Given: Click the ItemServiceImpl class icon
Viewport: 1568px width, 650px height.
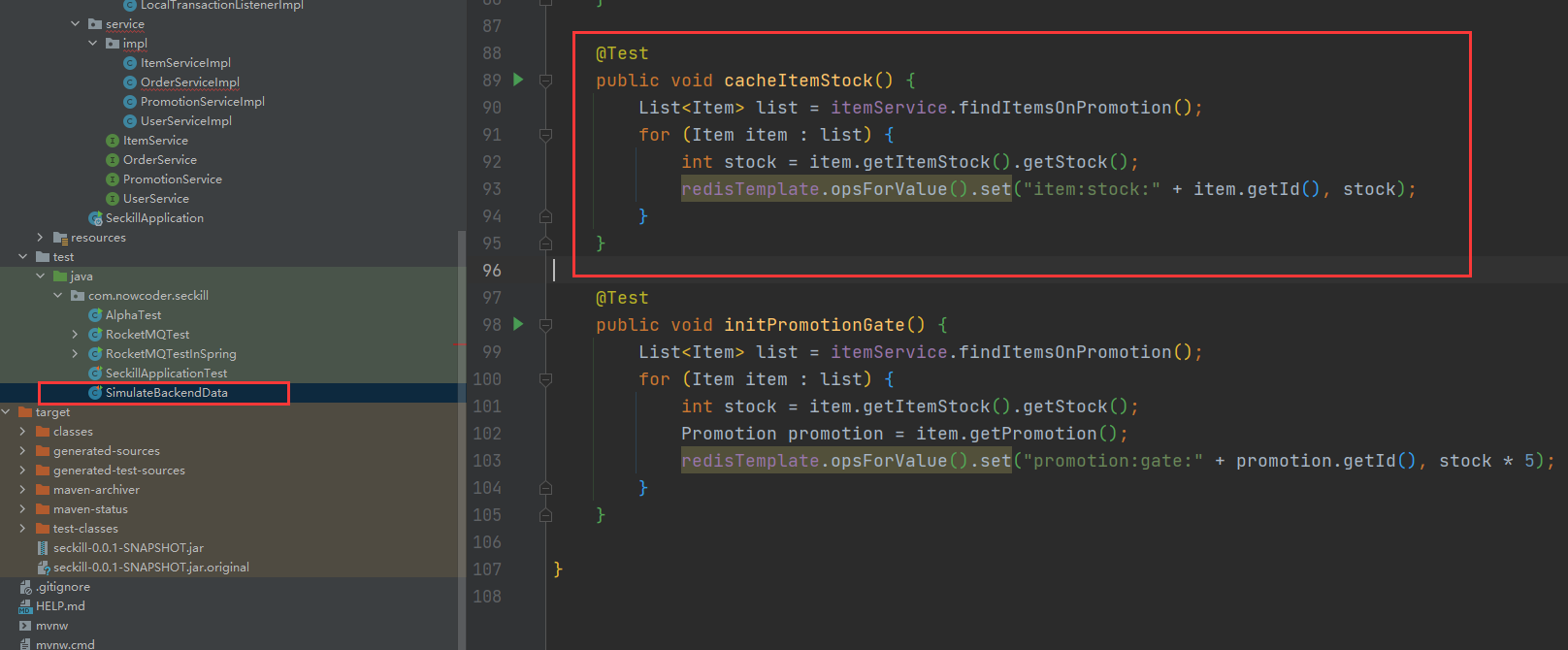Looking at the screenshot, I should pos(130,63).
